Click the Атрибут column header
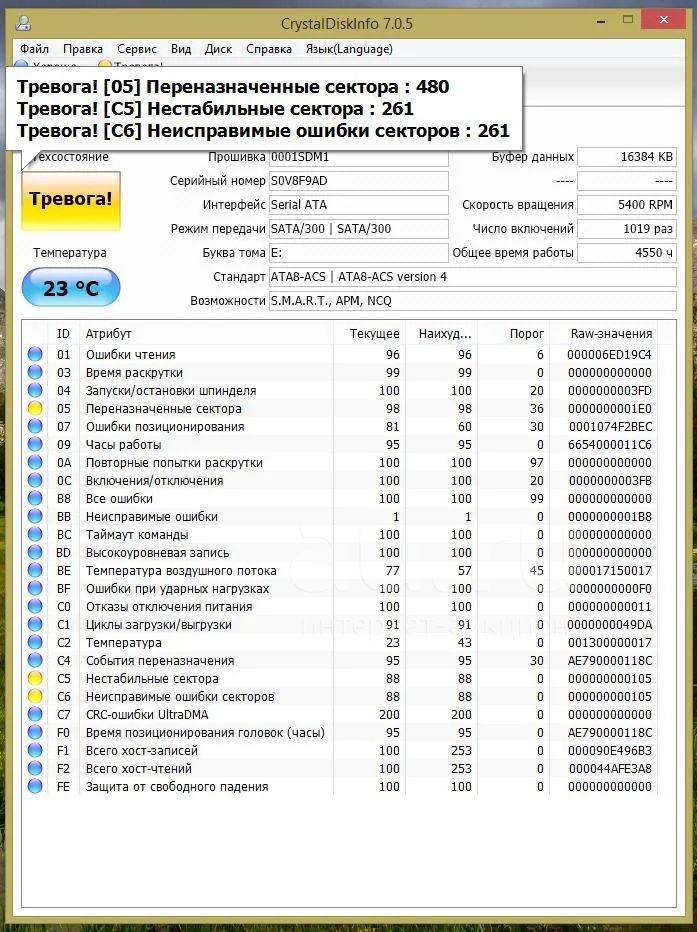This screenshot has width=697, height=932. coord(206,333)
